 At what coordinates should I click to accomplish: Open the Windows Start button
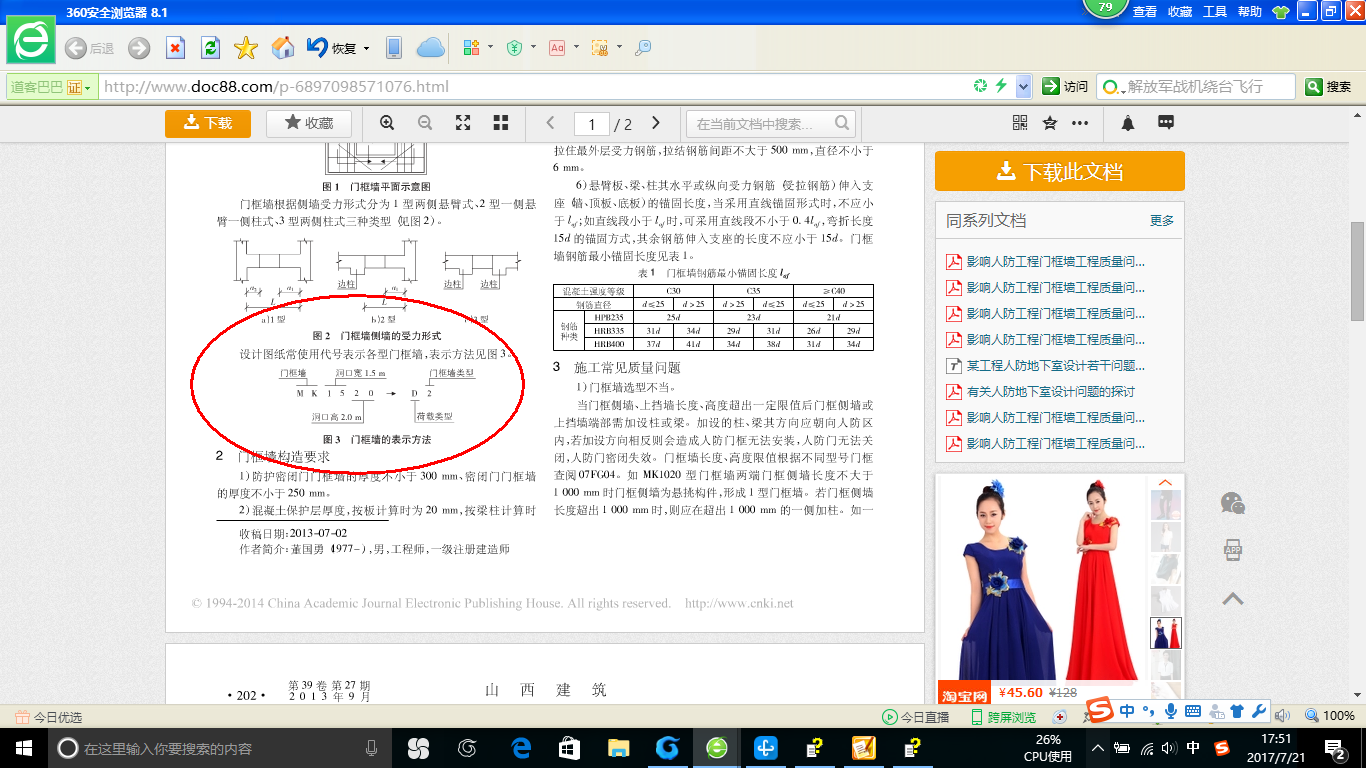pos(22,748)
